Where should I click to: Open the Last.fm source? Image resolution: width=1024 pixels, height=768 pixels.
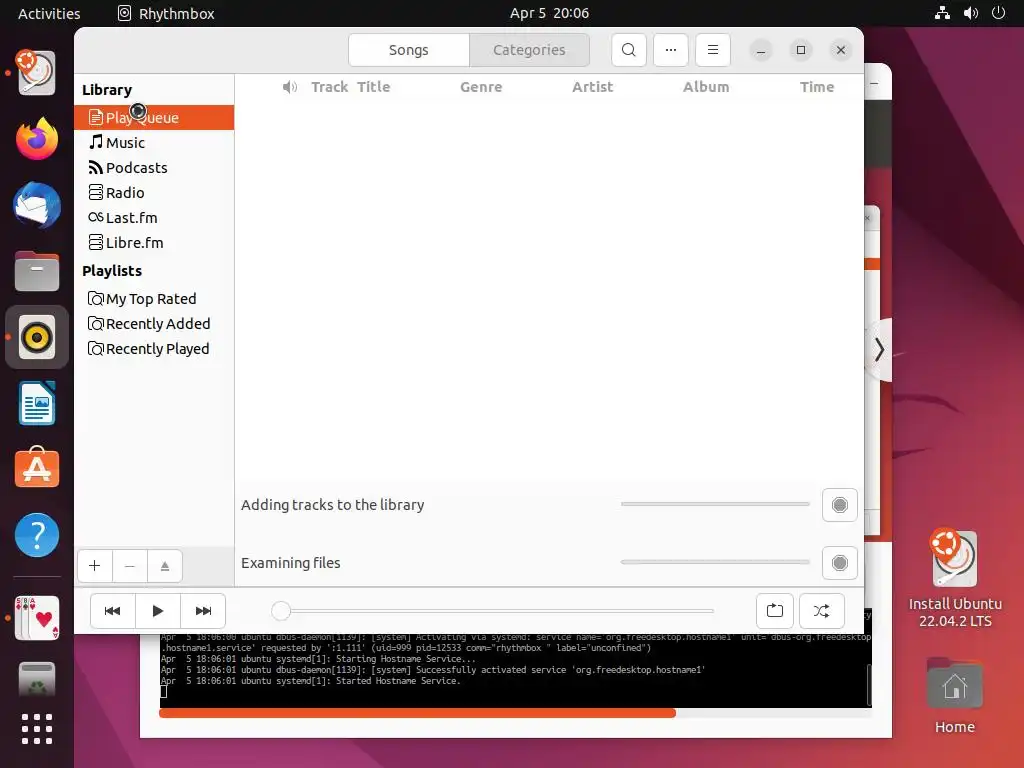click(x=154, y=217)
